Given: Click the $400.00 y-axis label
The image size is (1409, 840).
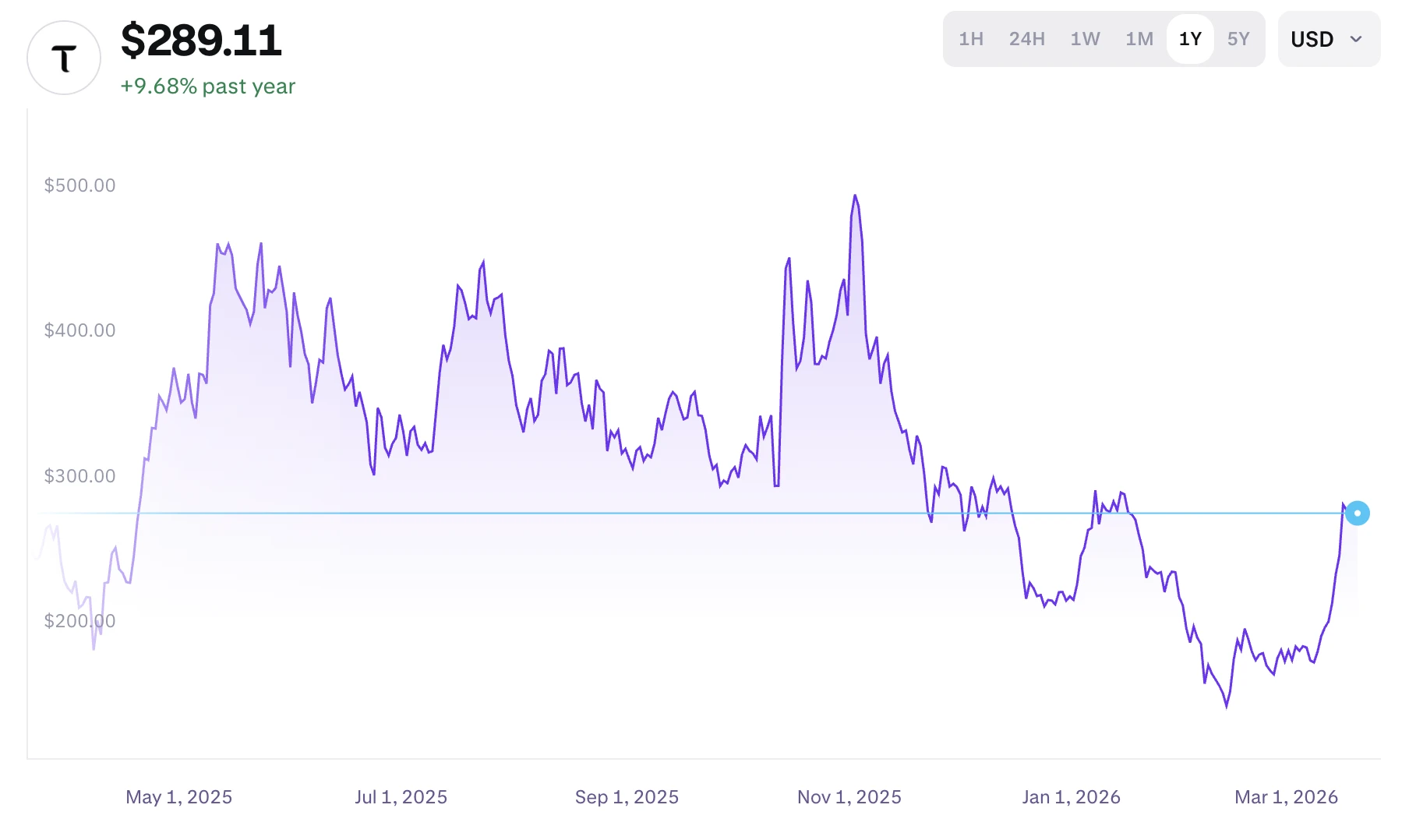Looking at the screenshot, I should (x=79, y=330).
